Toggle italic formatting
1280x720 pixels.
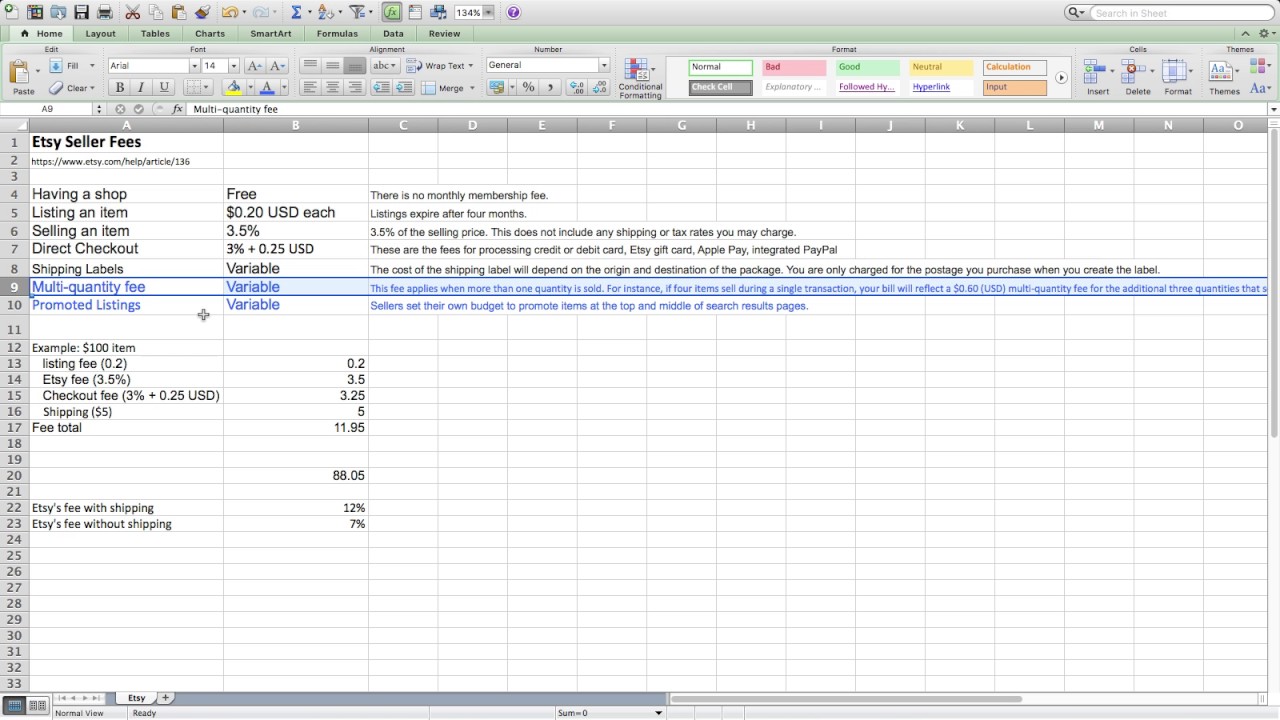(x=140, y=88)
